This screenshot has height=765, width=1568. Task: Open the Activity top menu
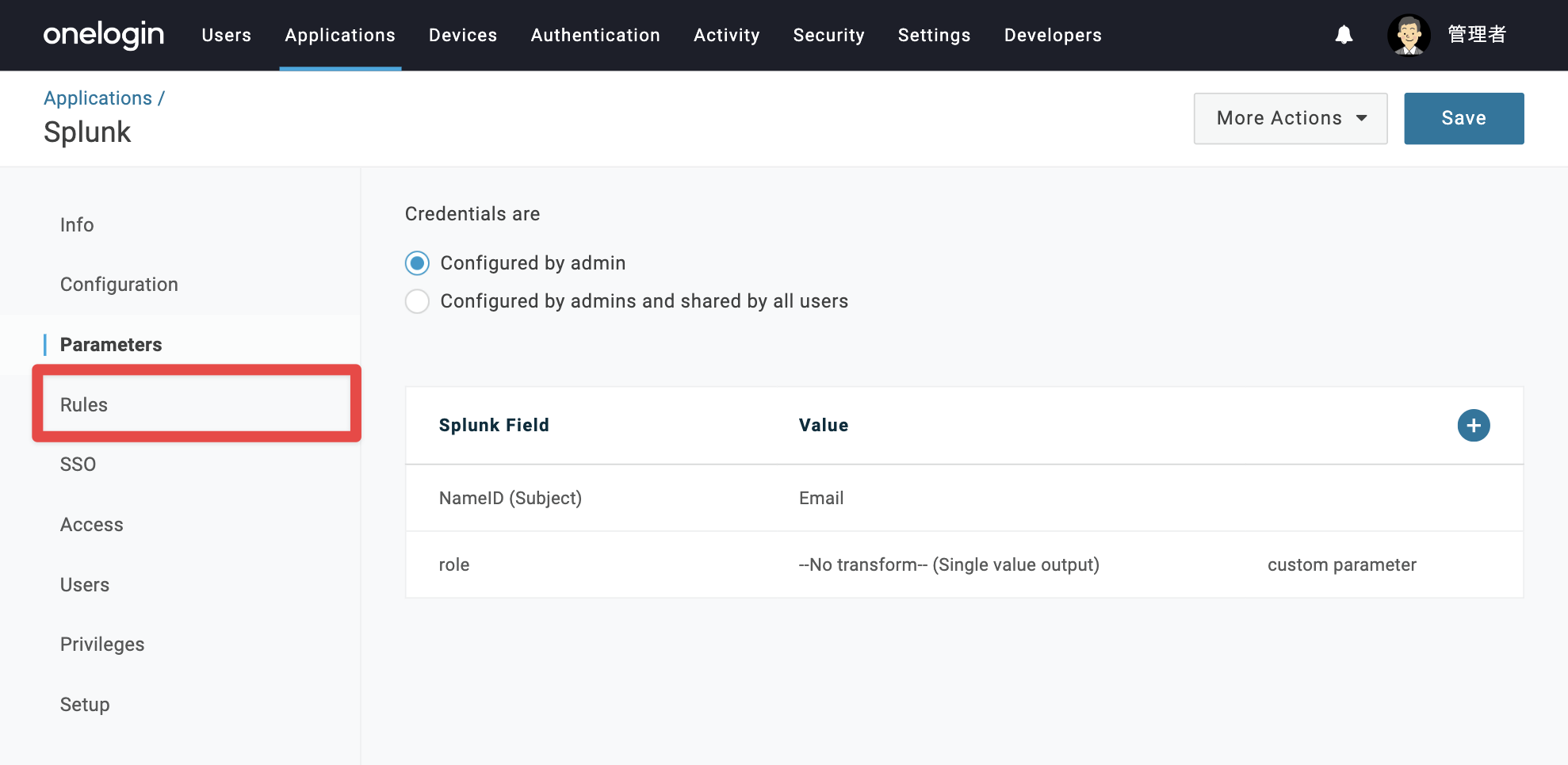(x=726, y=35)
